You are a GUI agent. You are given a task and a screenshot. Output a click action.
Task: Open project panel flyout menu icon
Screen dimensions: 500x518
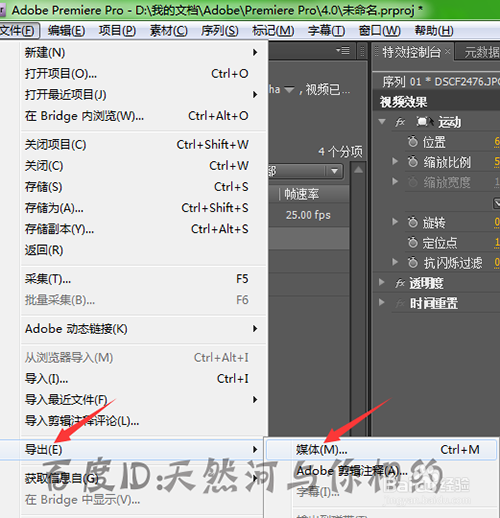point(343,51)
